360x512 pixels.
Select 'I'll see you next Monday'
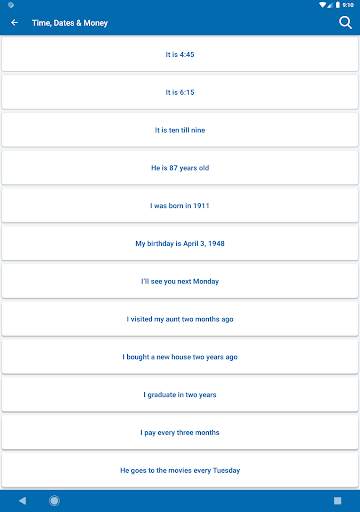tap(180, 281)
